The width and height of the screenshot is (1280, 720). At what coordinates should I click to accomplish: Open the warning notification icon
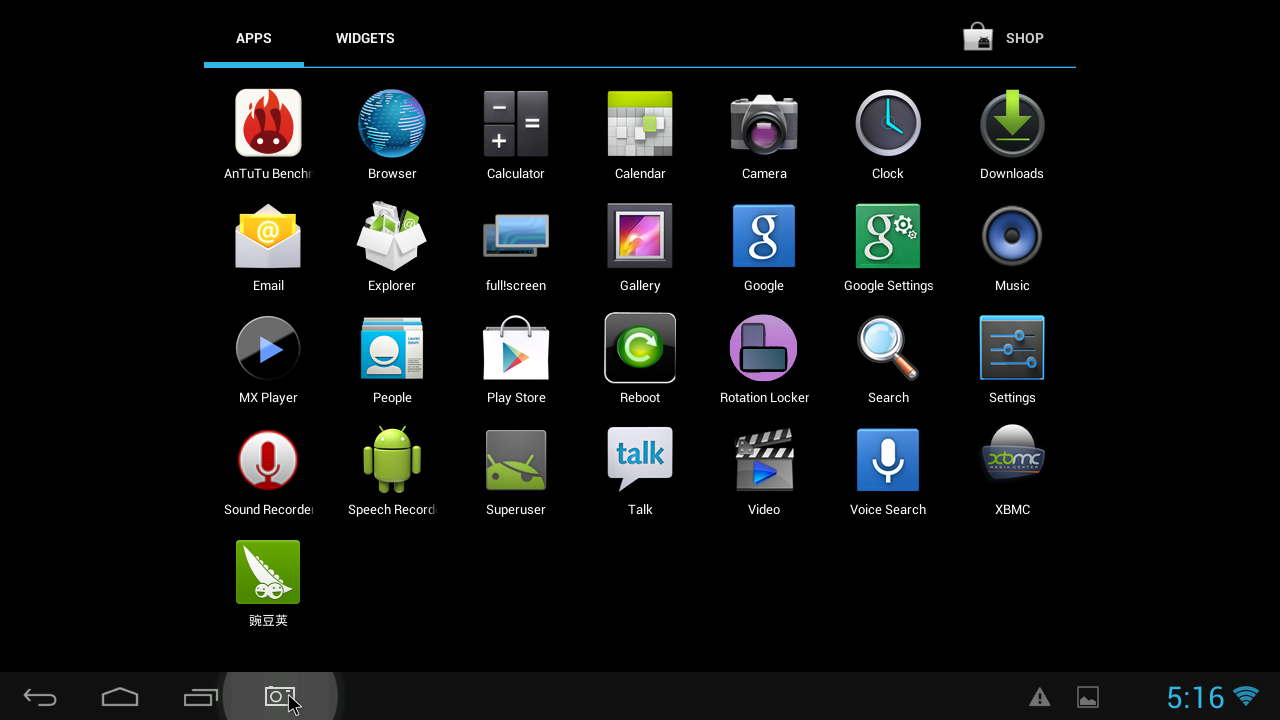[1040, 697]
